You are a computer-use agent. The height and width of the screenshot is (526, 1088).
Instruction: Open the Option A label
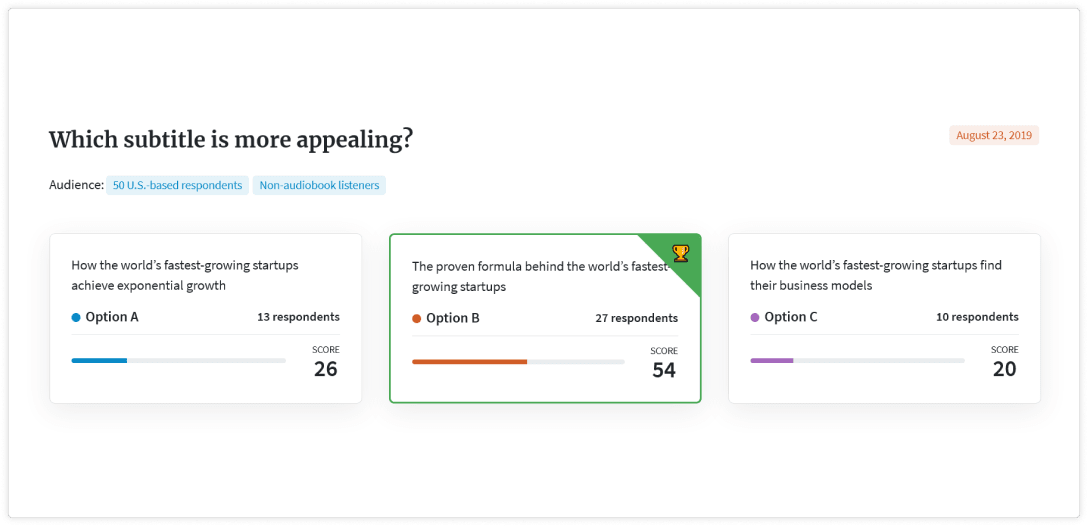coord(112,317)
